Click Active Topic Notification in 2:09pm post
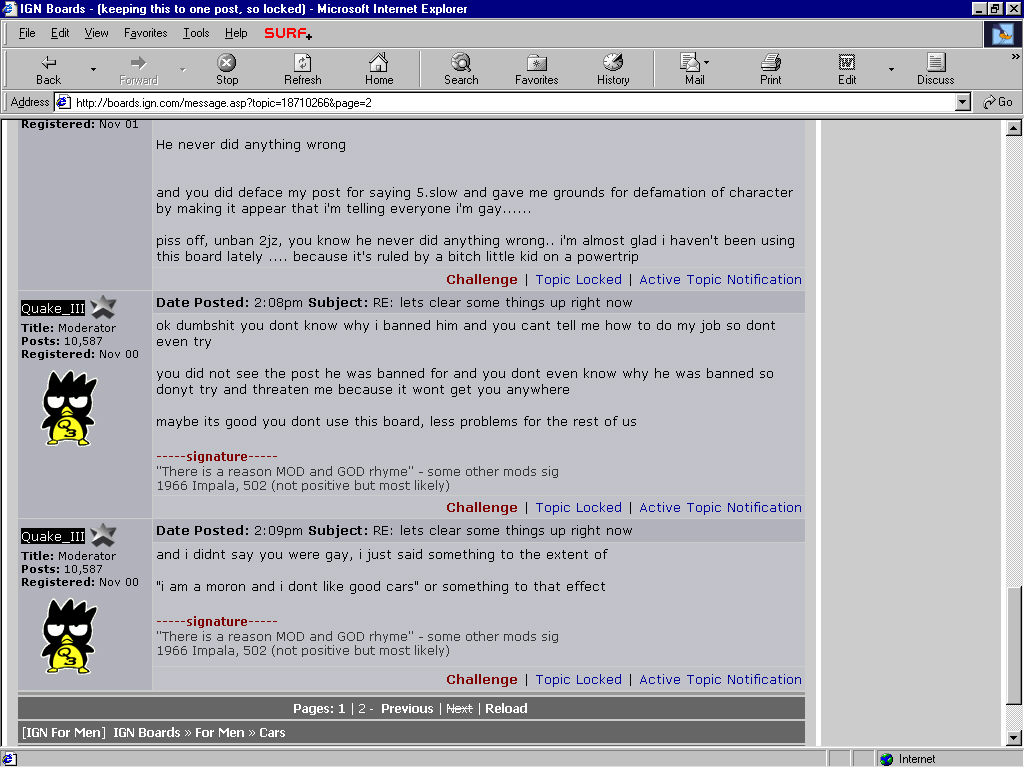Screen dimensions: 1024x768 (720, 679)
